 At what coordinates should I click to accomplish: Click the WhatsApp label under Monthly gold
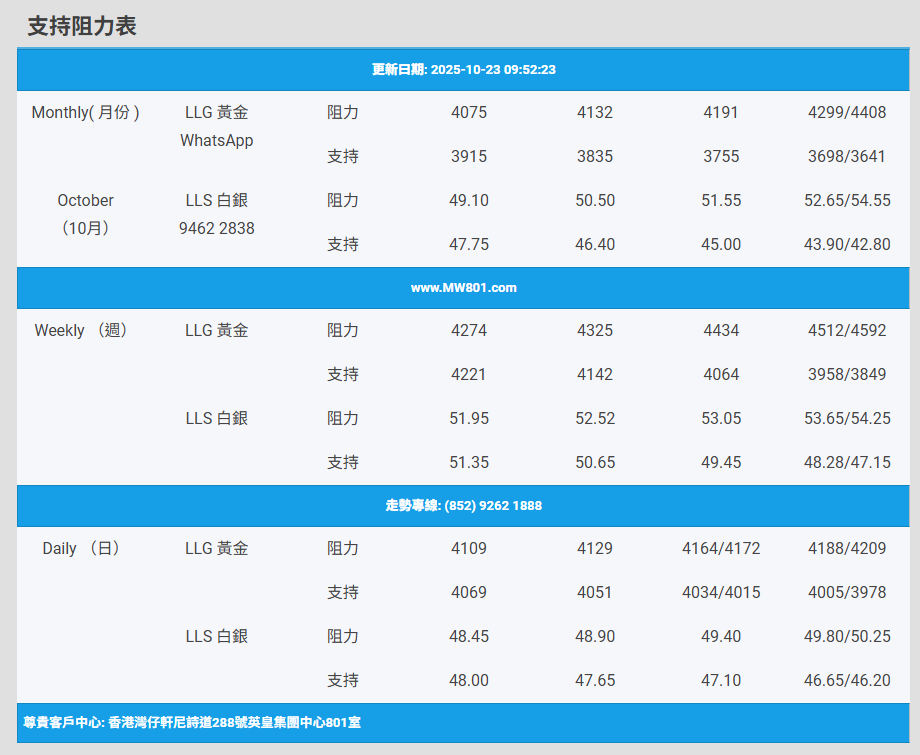[216, 140]
